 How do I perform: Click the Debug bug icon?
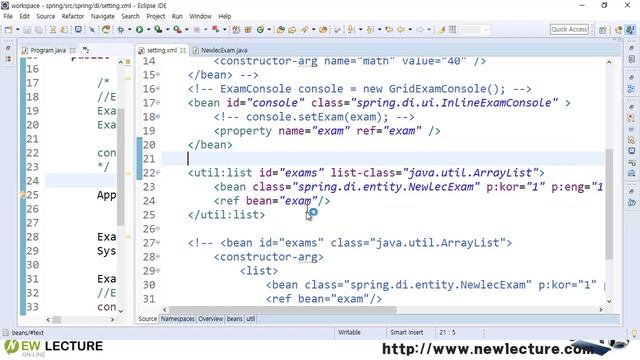pyautogui.click(x=121, y=29)
